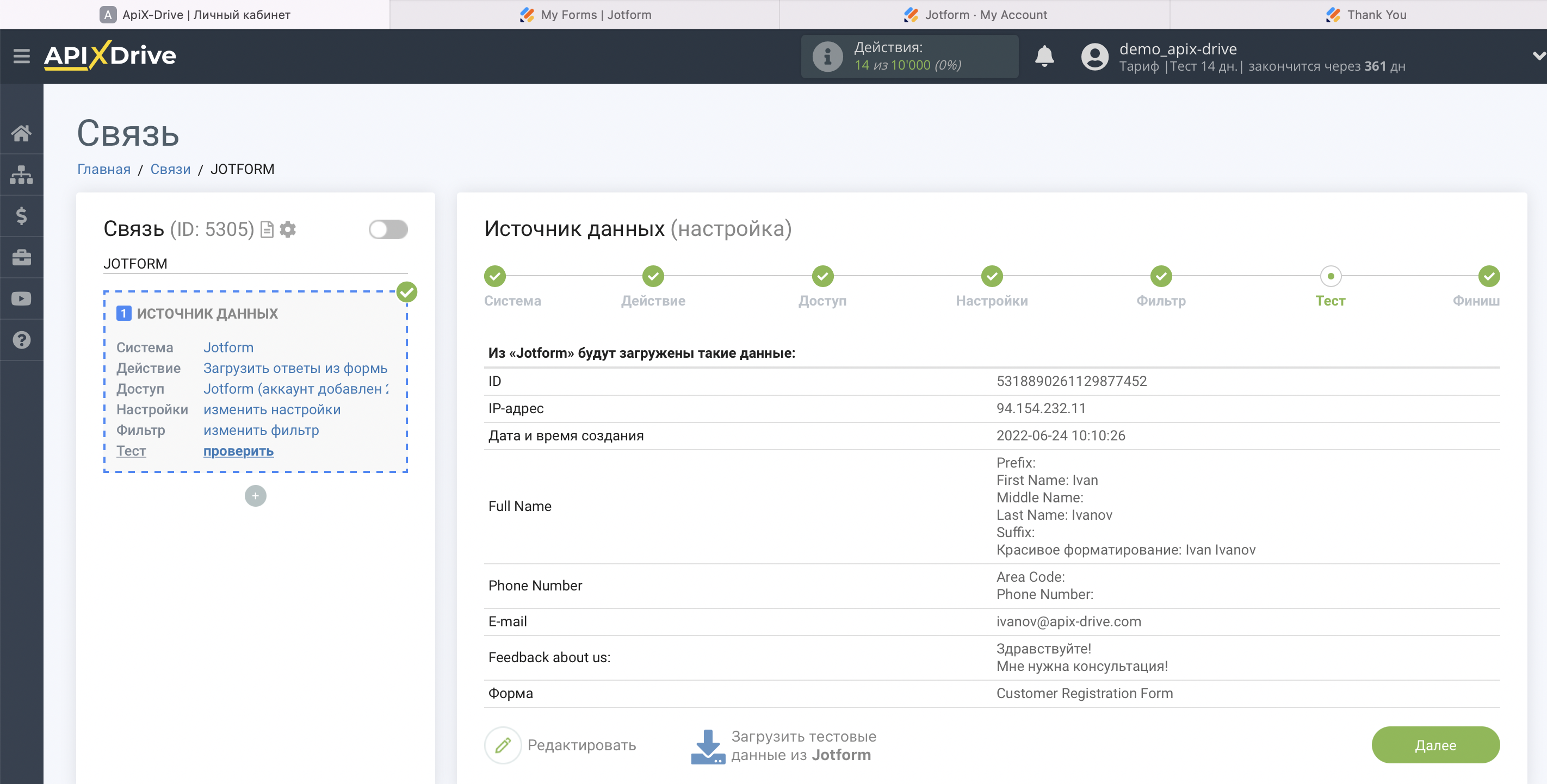
Task: Click the demo_apix-drive username
Action: point(1178,48)
